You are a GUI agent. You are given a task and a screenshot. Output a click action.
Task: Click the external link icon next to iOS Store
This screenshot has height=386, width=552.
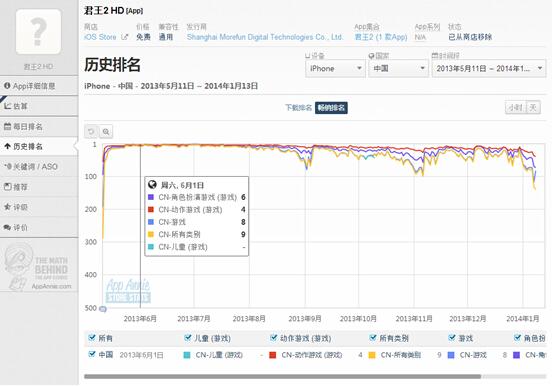pos(124,37)
